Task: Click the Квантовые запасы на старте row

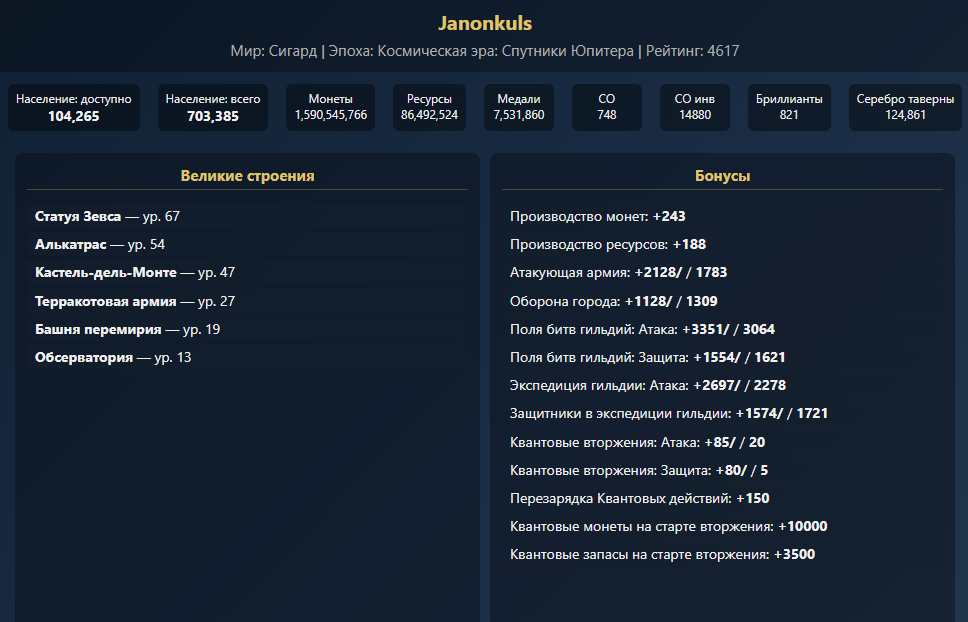Action: pyautogui.click(x=722, y=554)
